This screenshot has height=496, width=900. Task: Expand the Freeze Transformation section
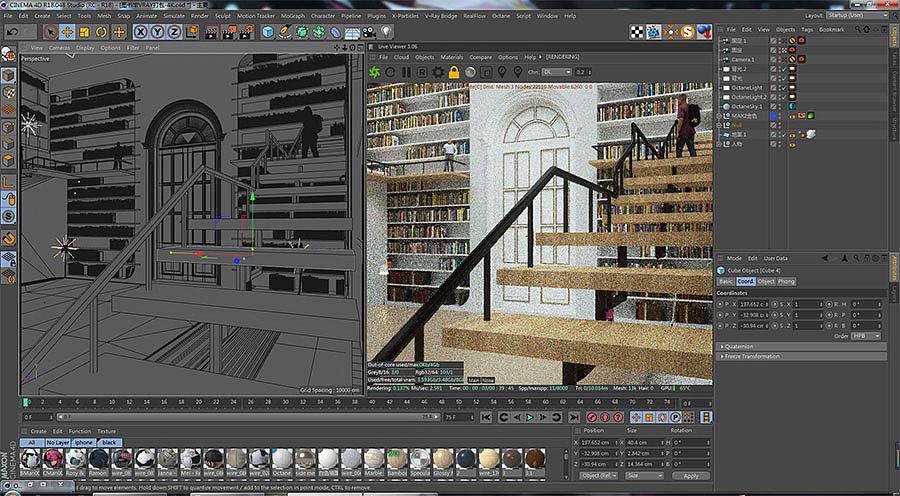coord(802,356)
